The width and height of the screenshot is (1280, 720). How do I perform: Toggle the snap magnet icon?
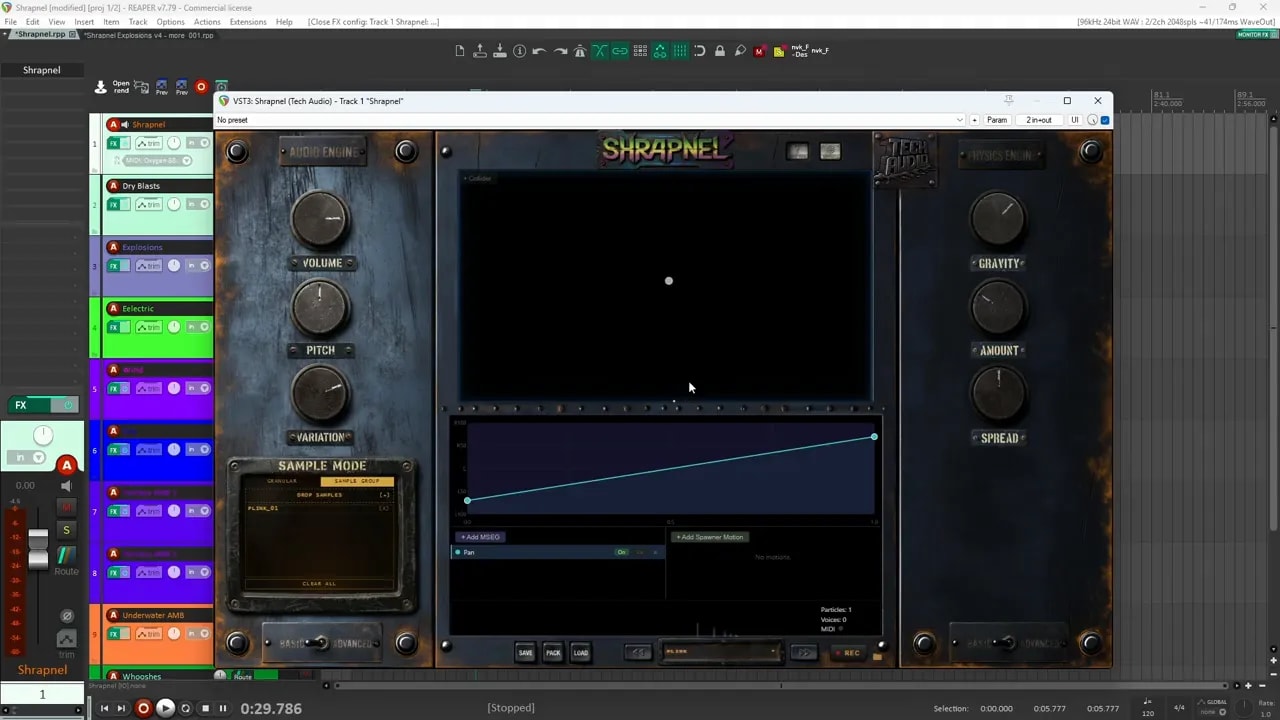700,51
